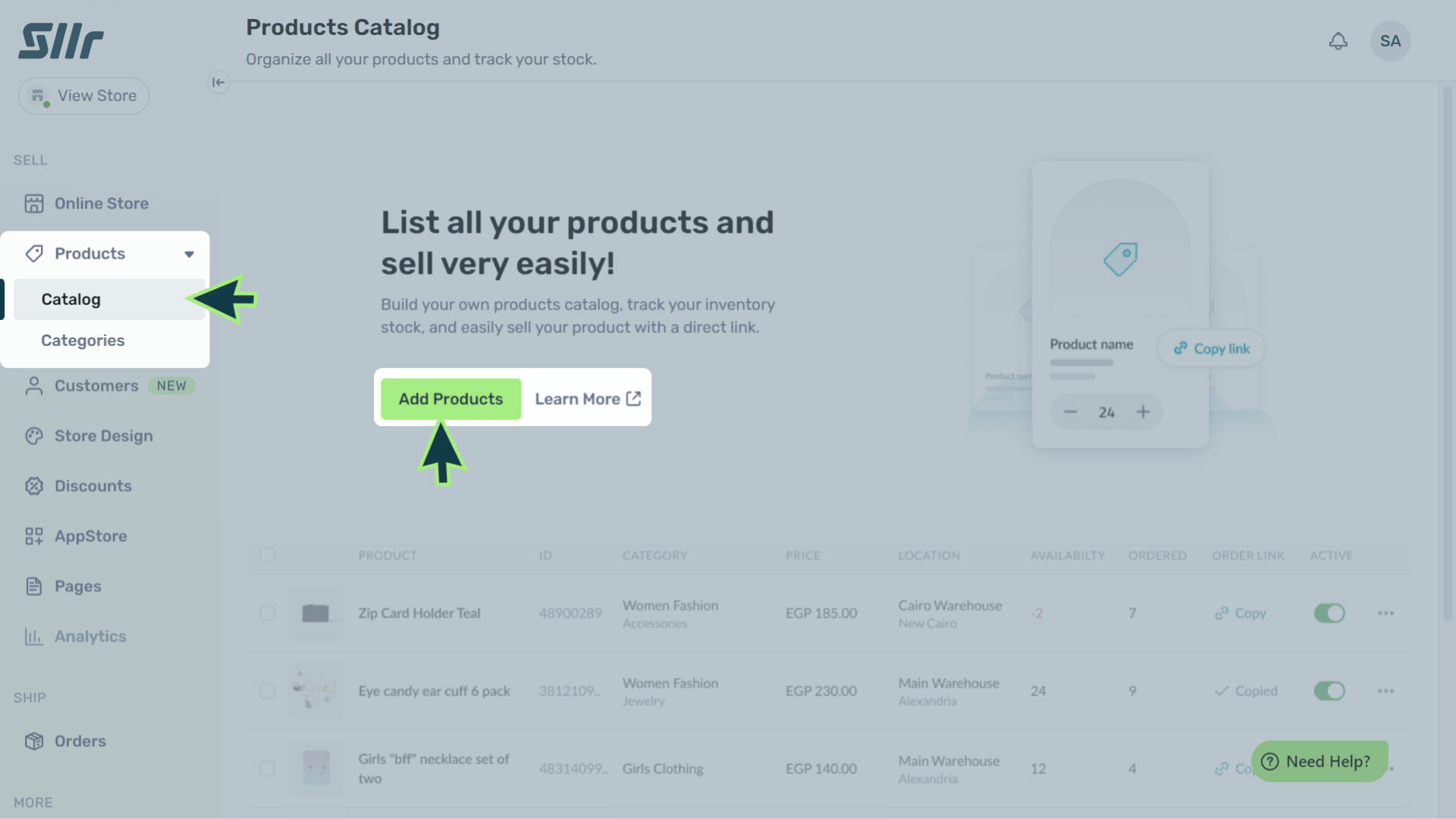
Task: Select Categories submenu item
Action: [83, 340]
